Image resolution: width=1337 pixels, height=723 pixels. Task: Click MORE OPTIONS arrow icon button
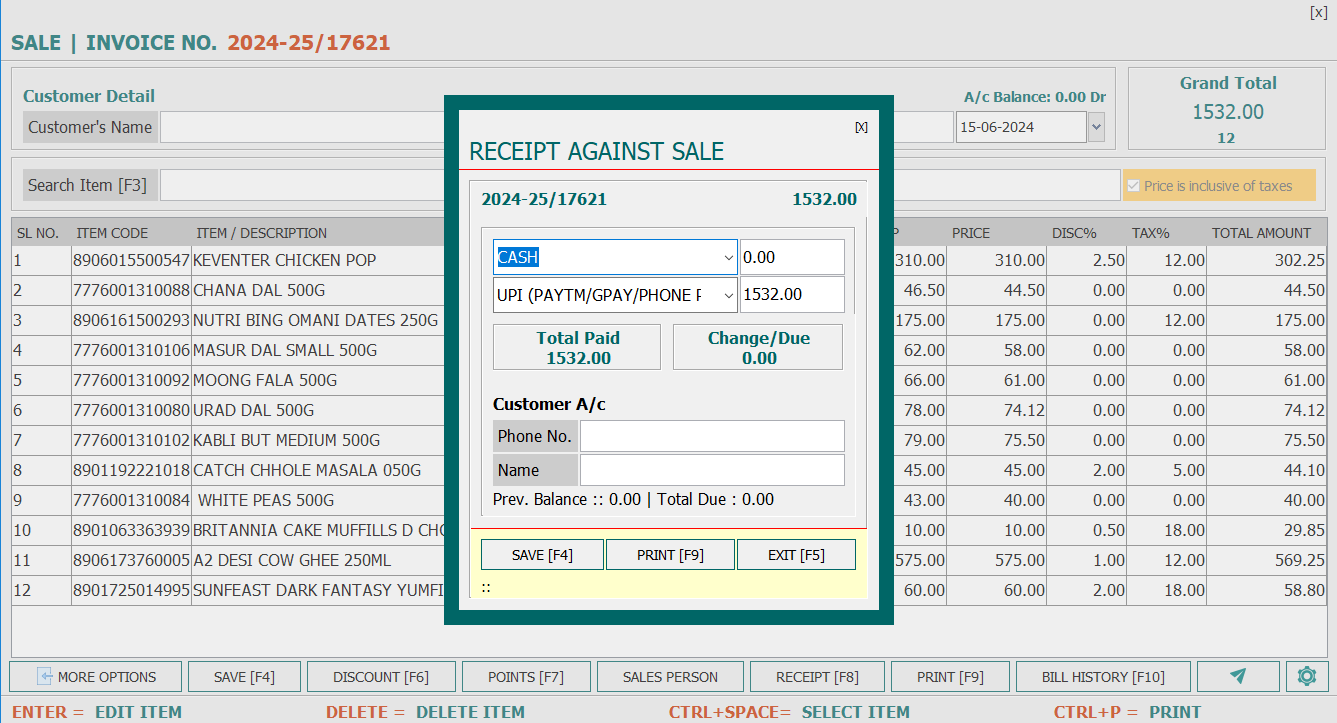tap(96, 677)
